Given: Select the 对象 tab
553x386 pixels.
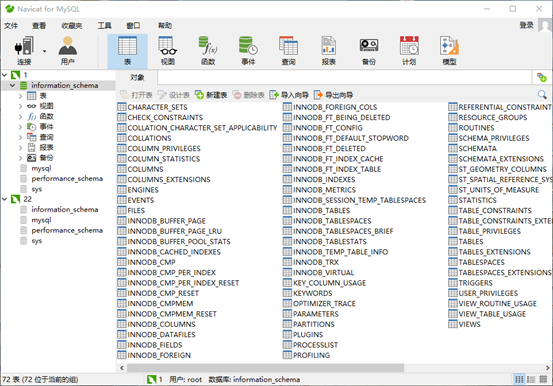Looking at the screenshot, I should pos(137,77).
